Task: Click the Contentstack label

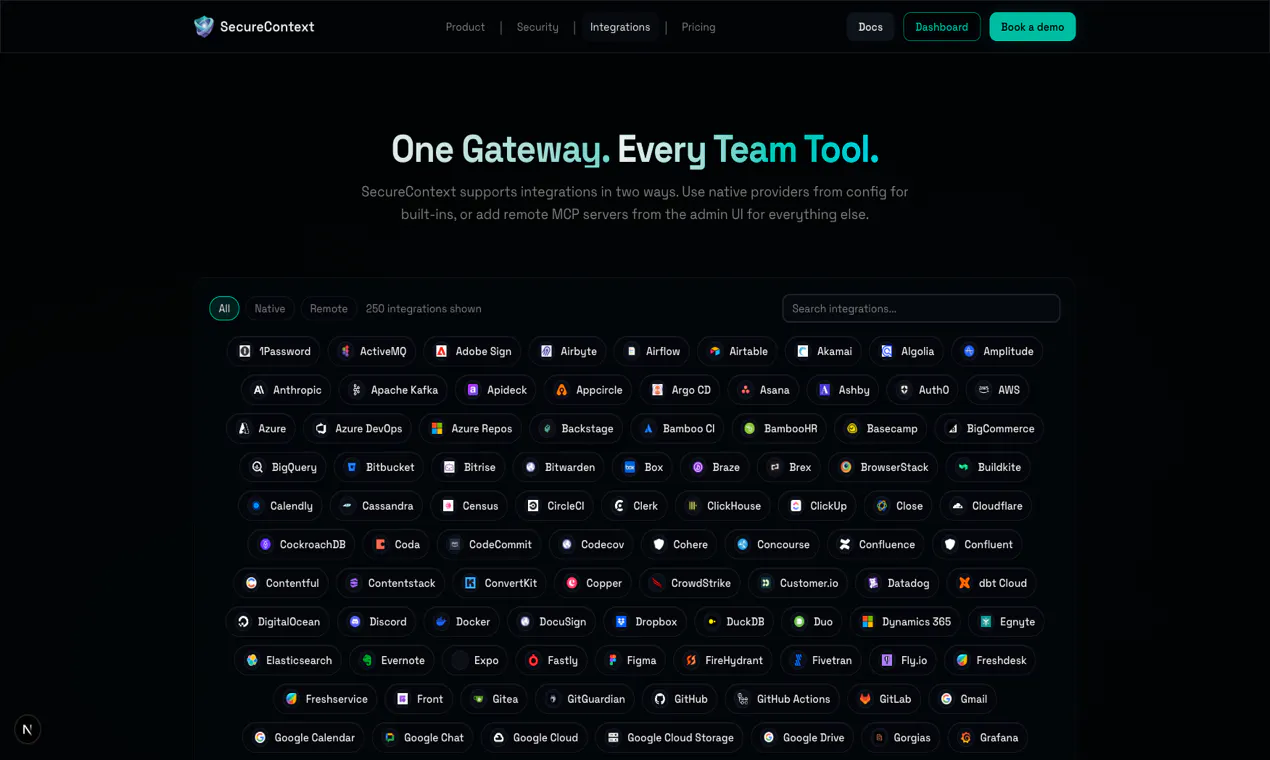Action: (402, 584)
